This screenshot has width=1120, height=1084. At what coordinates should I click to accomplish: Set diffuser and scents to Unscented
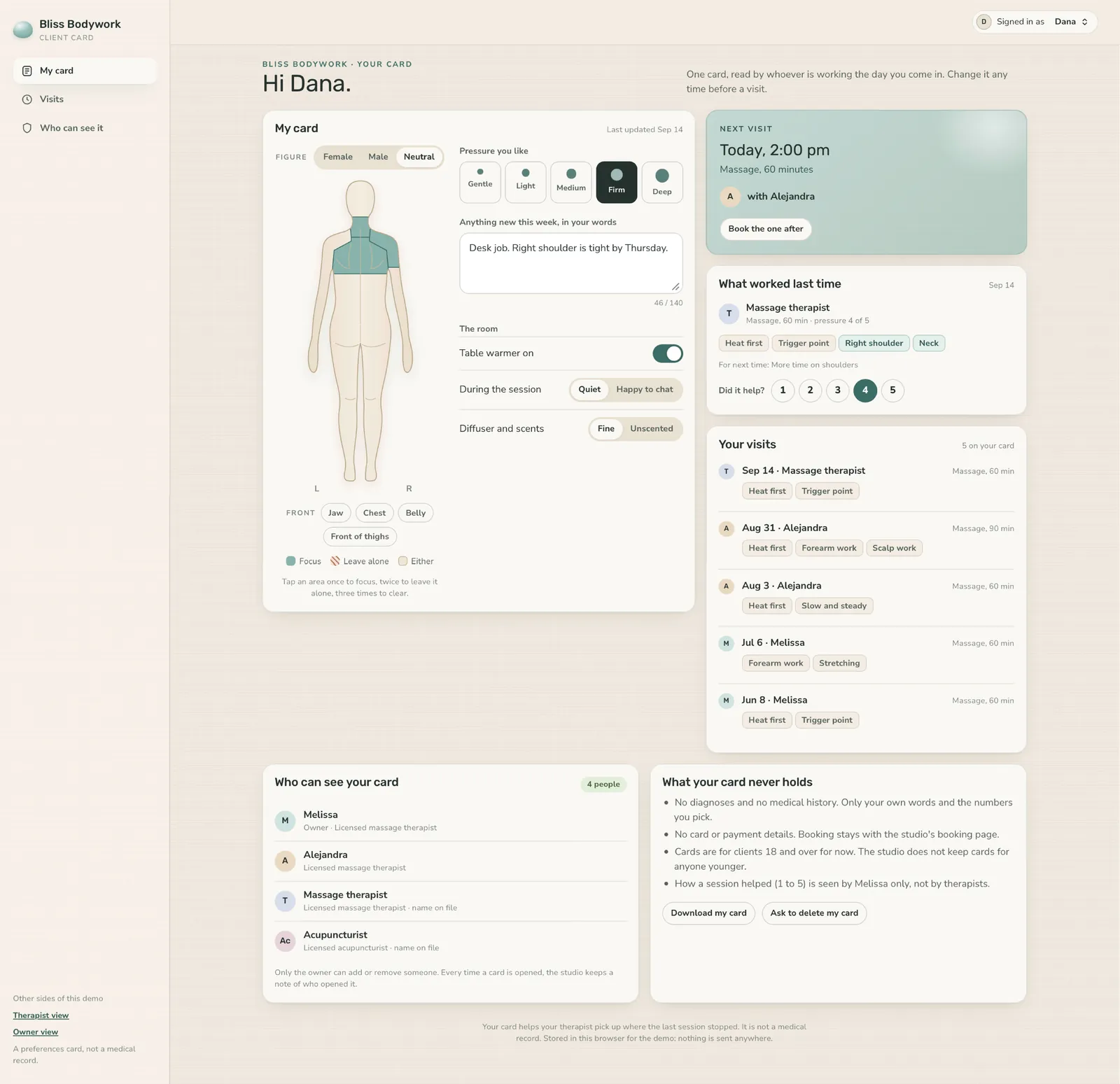point(652,429)
